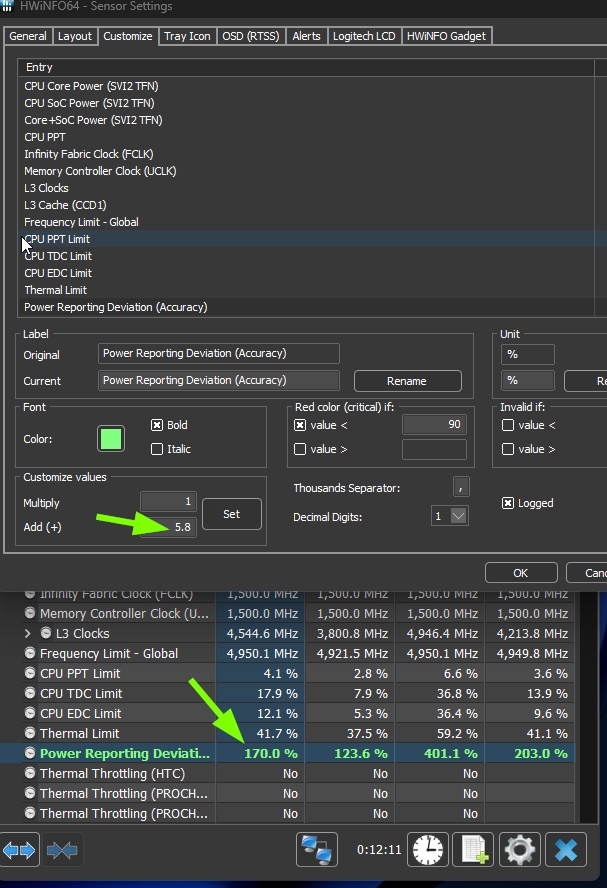Click sensor icon beside Power Reporting Deviation row
Viewport: 607px width, 888px height.
(30, 753)
